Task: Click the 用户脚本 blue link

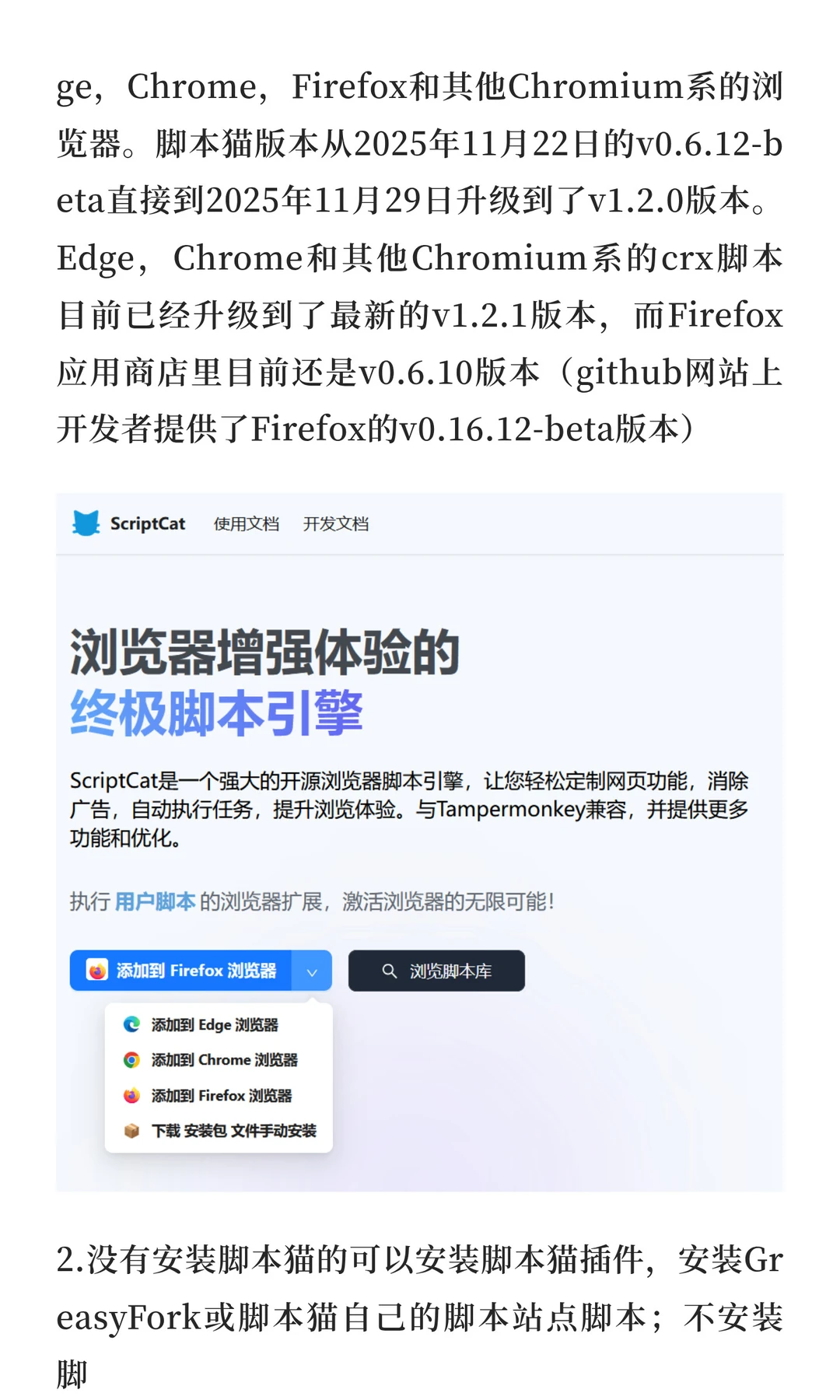Action: coord(155,902)
